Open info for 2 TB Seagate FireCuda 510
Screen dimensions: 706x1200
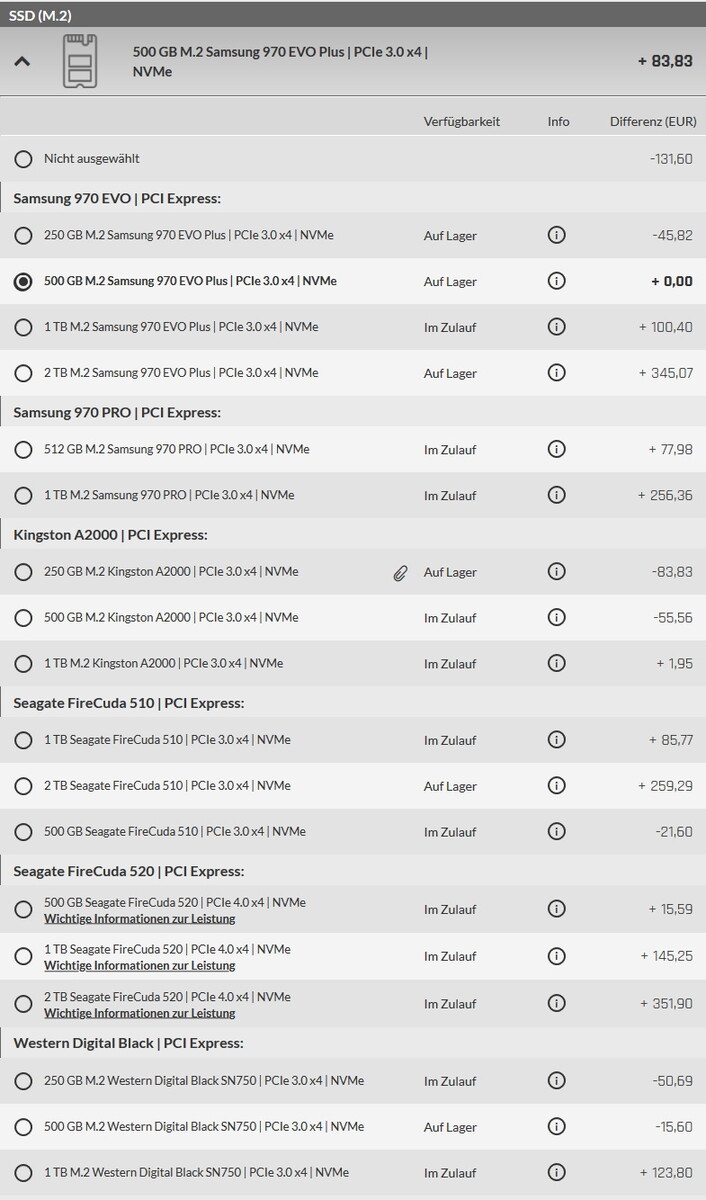pos(557,786)
